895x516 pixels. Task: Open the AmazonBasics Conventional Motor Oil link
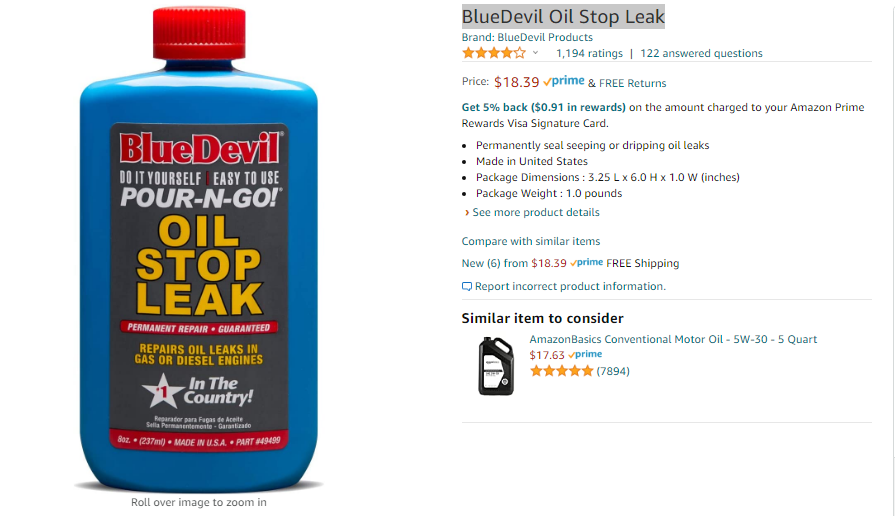click(673, 339)
